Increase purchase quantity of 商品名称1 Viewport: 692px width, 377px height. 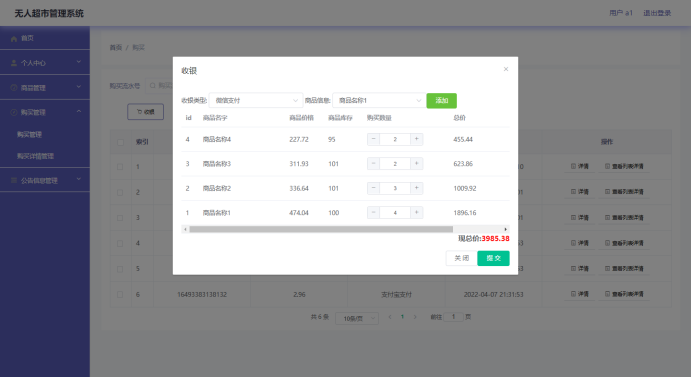coord(417,212)
